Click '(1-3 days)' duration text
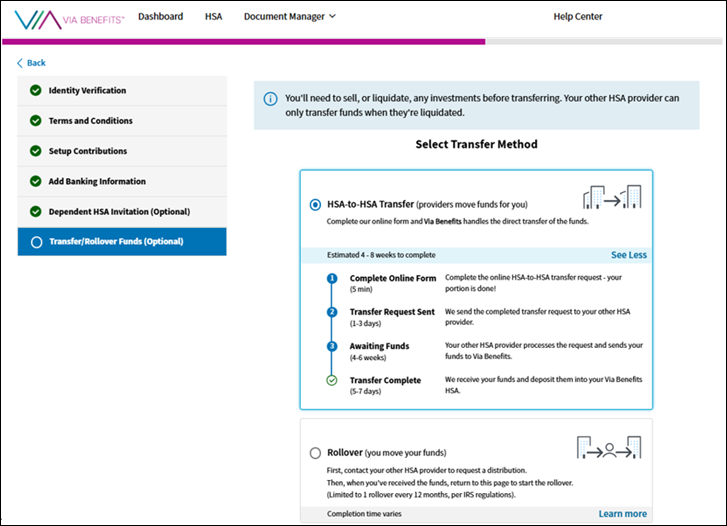727x526 pixels. tap(365, 323)
